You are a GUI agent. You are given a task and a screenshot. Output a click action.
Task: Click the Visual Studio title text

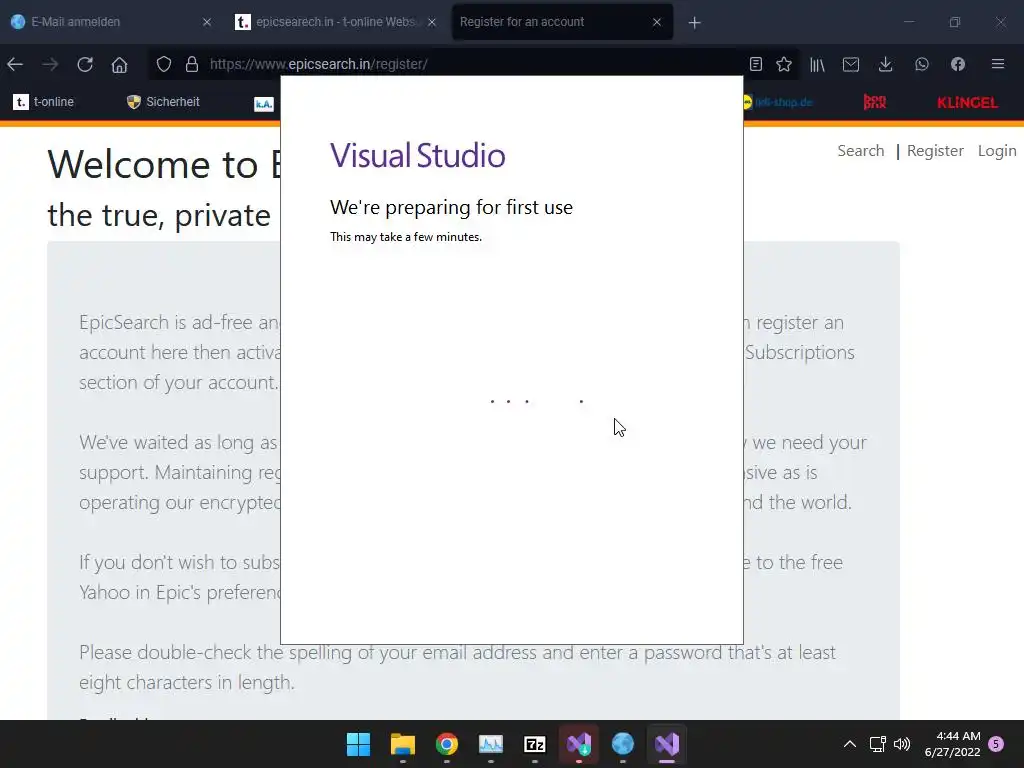(417, 155)
